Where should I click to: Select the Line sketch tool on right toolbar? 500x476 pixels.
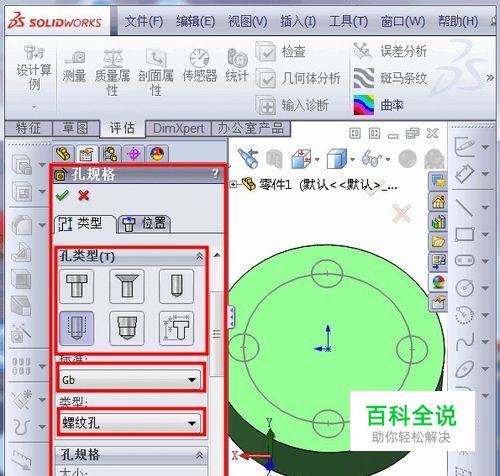point(465,207)
